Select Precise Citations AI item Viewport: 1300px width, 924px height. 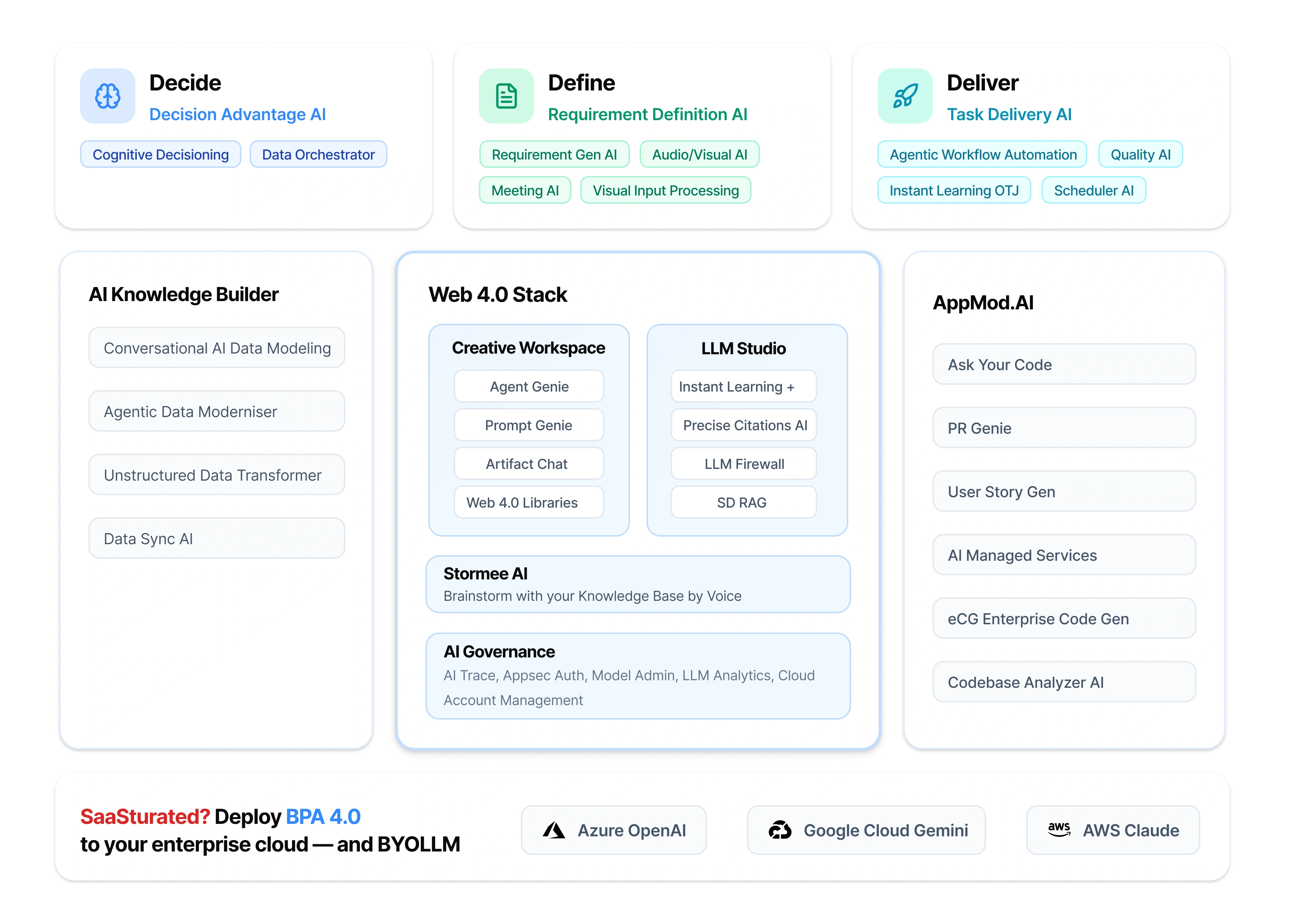(743, 425)
